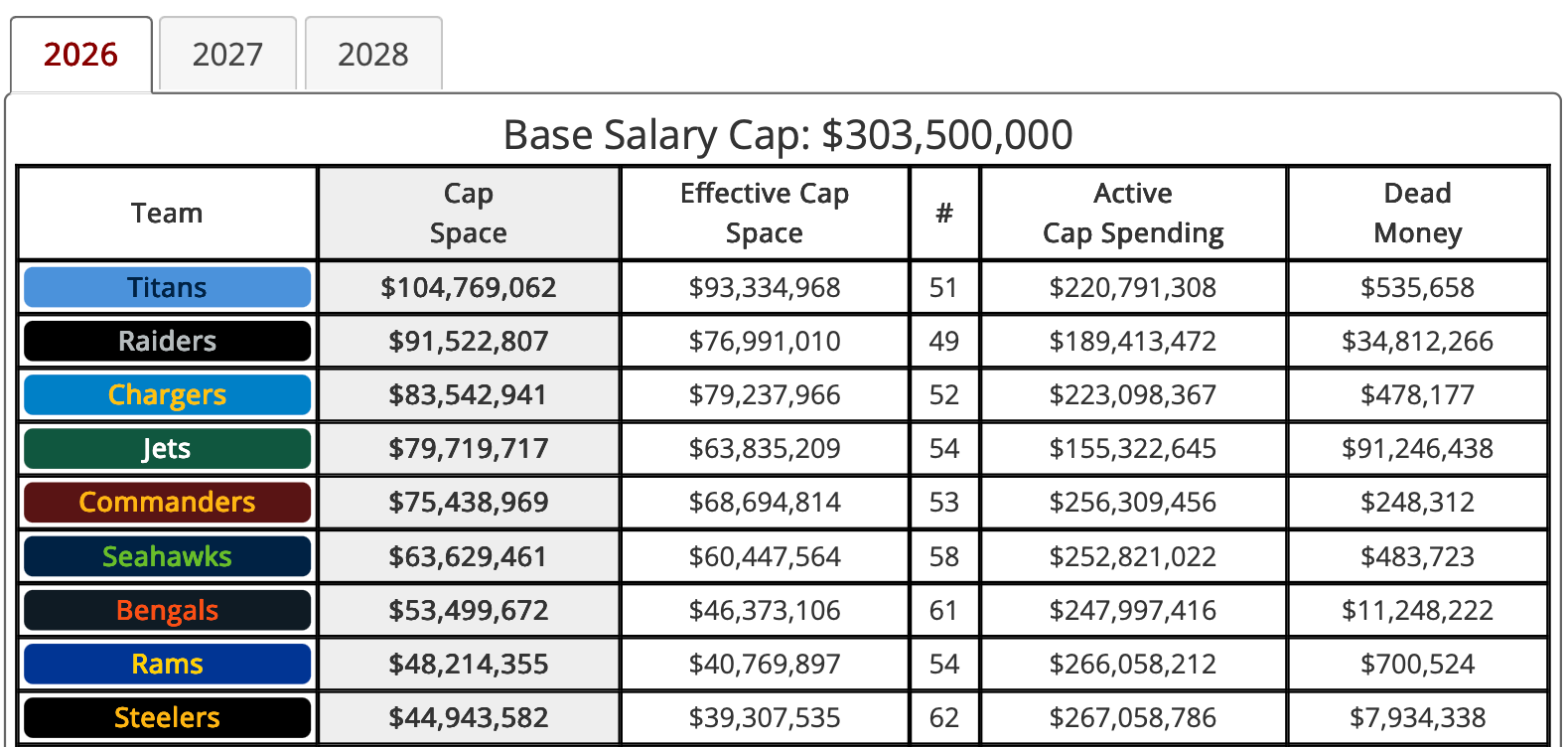
Task: Open the Chargers team page
Action: pos(167,395)
